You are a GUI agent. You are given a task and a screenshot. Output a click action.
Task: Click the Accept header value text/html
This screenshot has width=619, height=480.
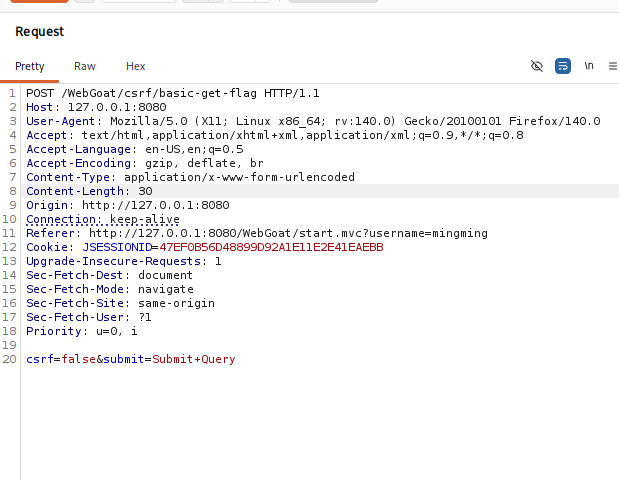(x=113, y=135)
